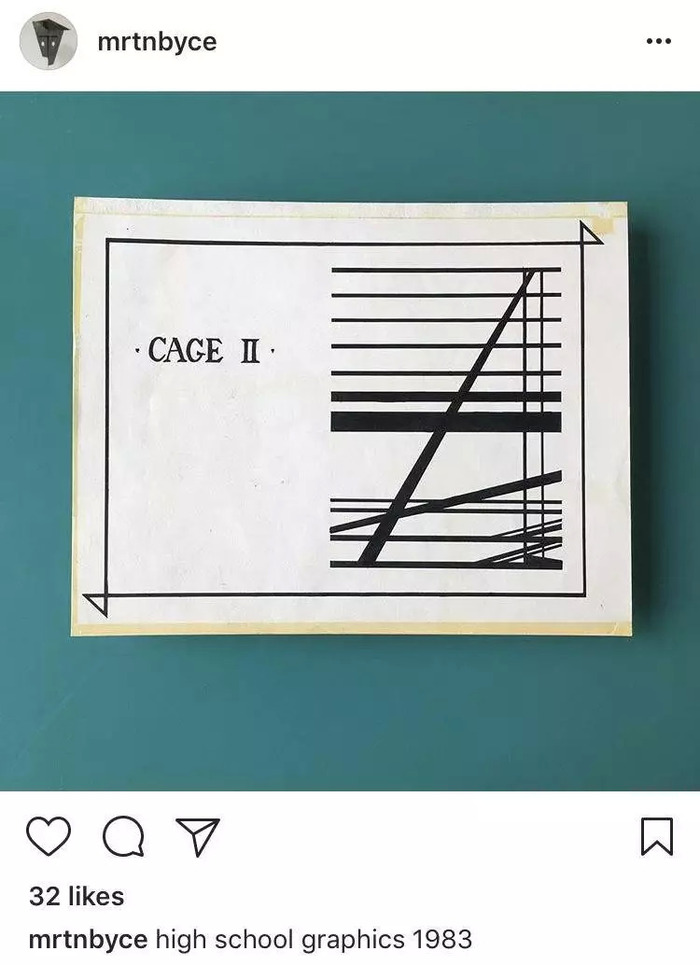Screen dimensions: 700x965
Task: Open comments via the speech bubble icon
Action: [x=123, y=837]
